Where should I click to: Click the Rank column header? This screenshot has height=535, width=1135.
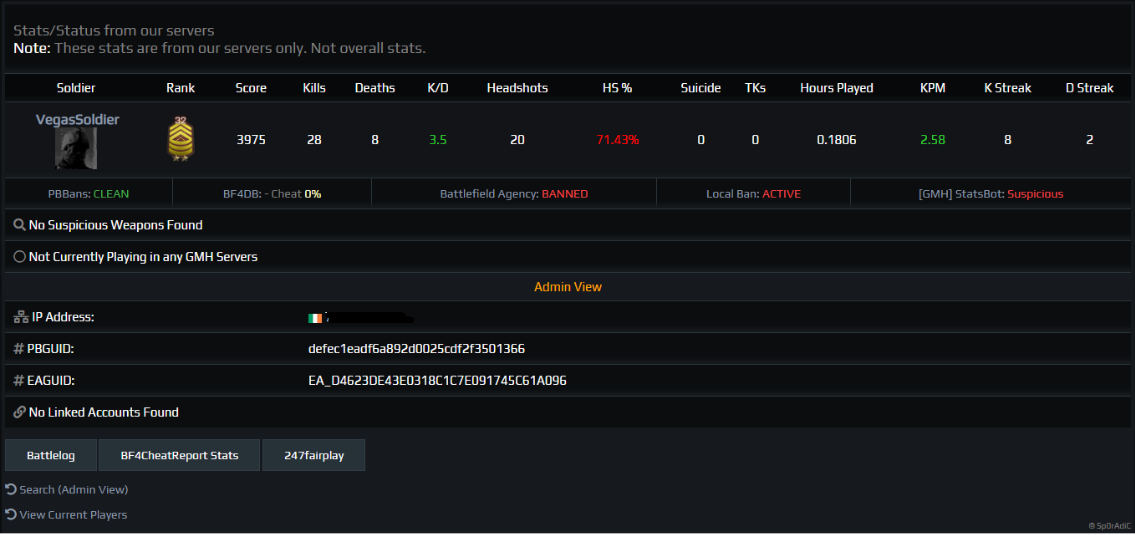point(180,88)
